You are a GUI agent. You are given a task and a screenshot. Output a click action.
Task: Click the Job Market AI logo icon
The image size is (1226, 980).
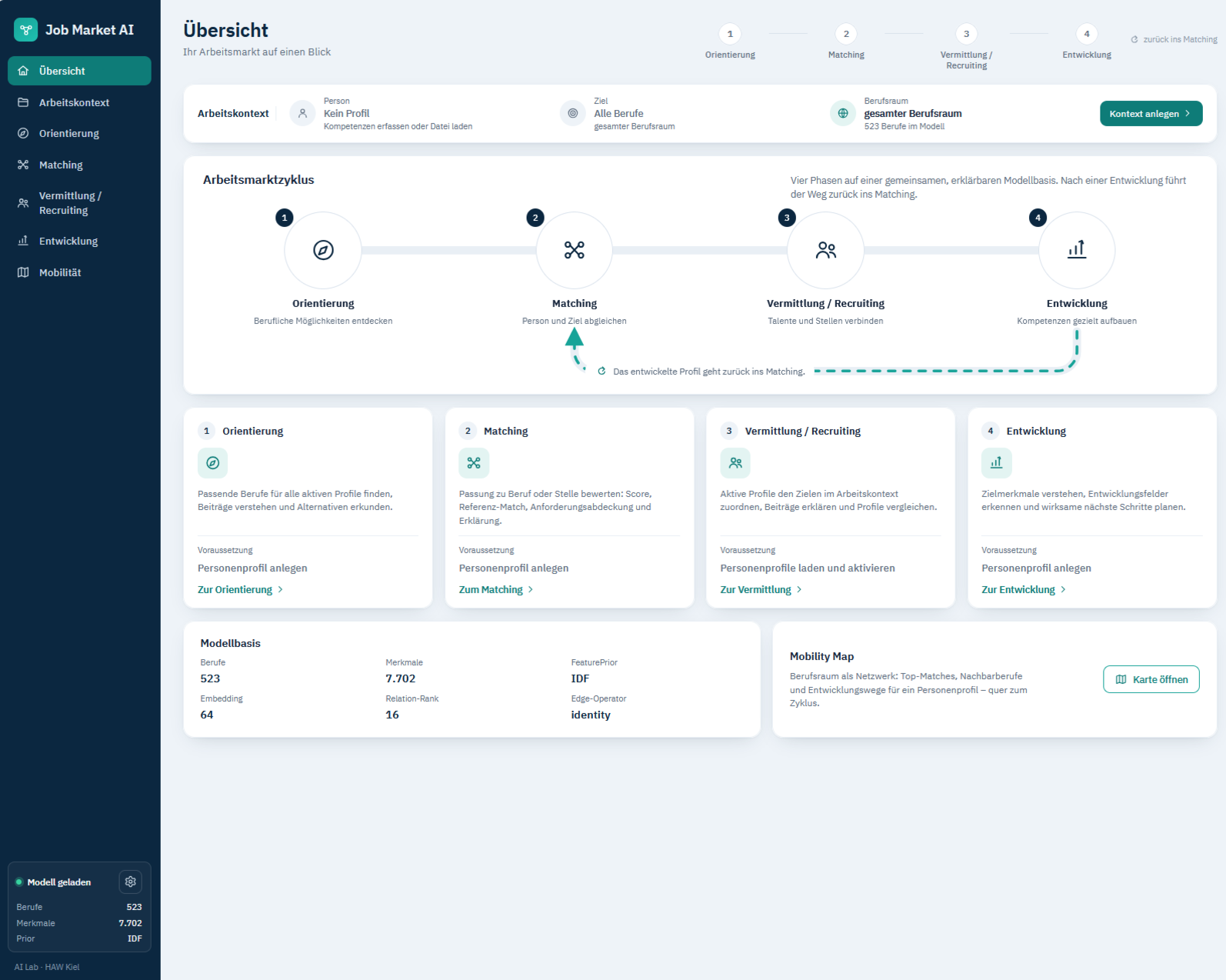[x=26, y=30]
